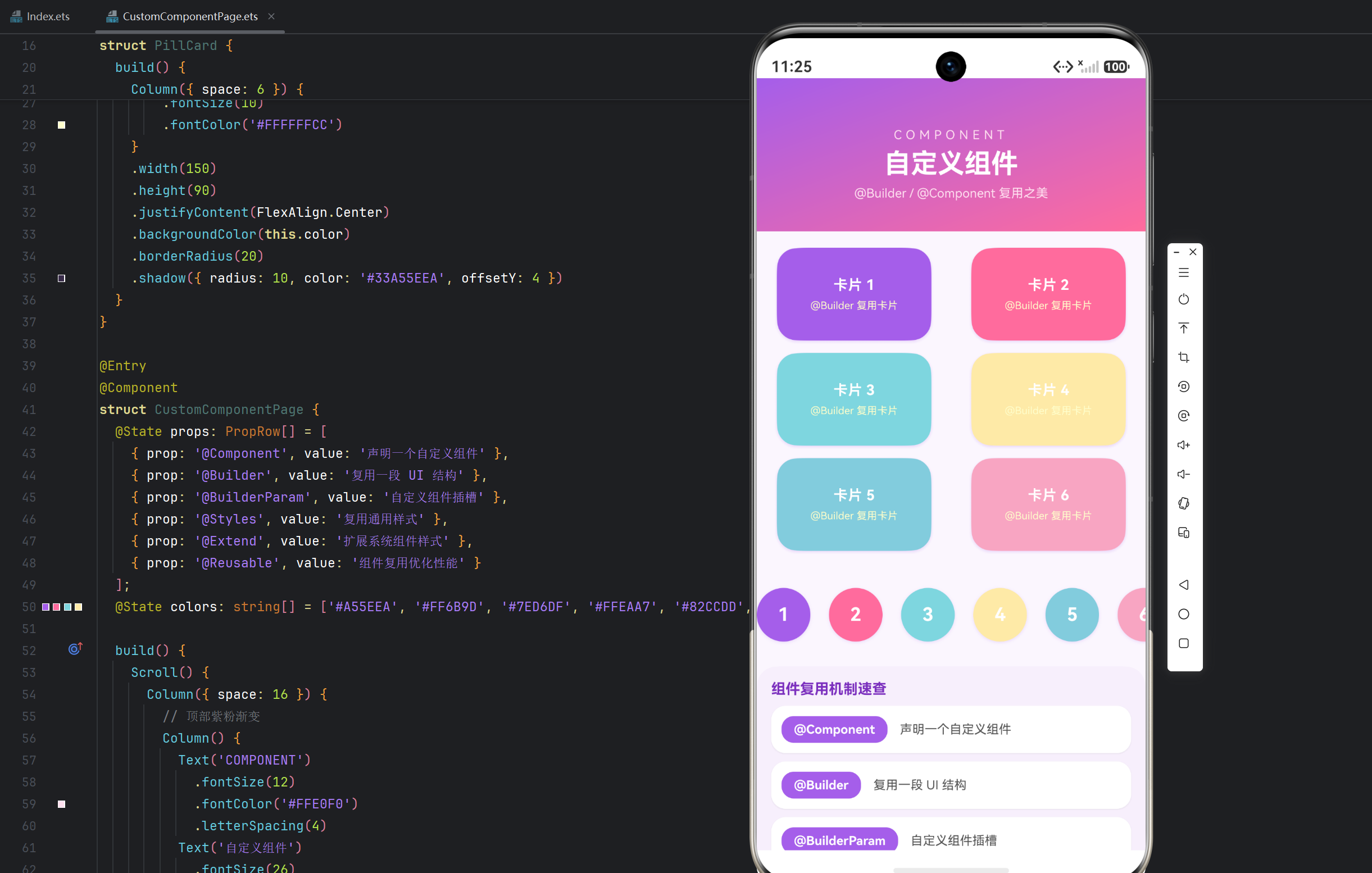Image resolution: width=1372 pixels, height=873 pixels.
Task: Click the text 复用一段 UI 结构 in the phone list
Action: point(920,785)
